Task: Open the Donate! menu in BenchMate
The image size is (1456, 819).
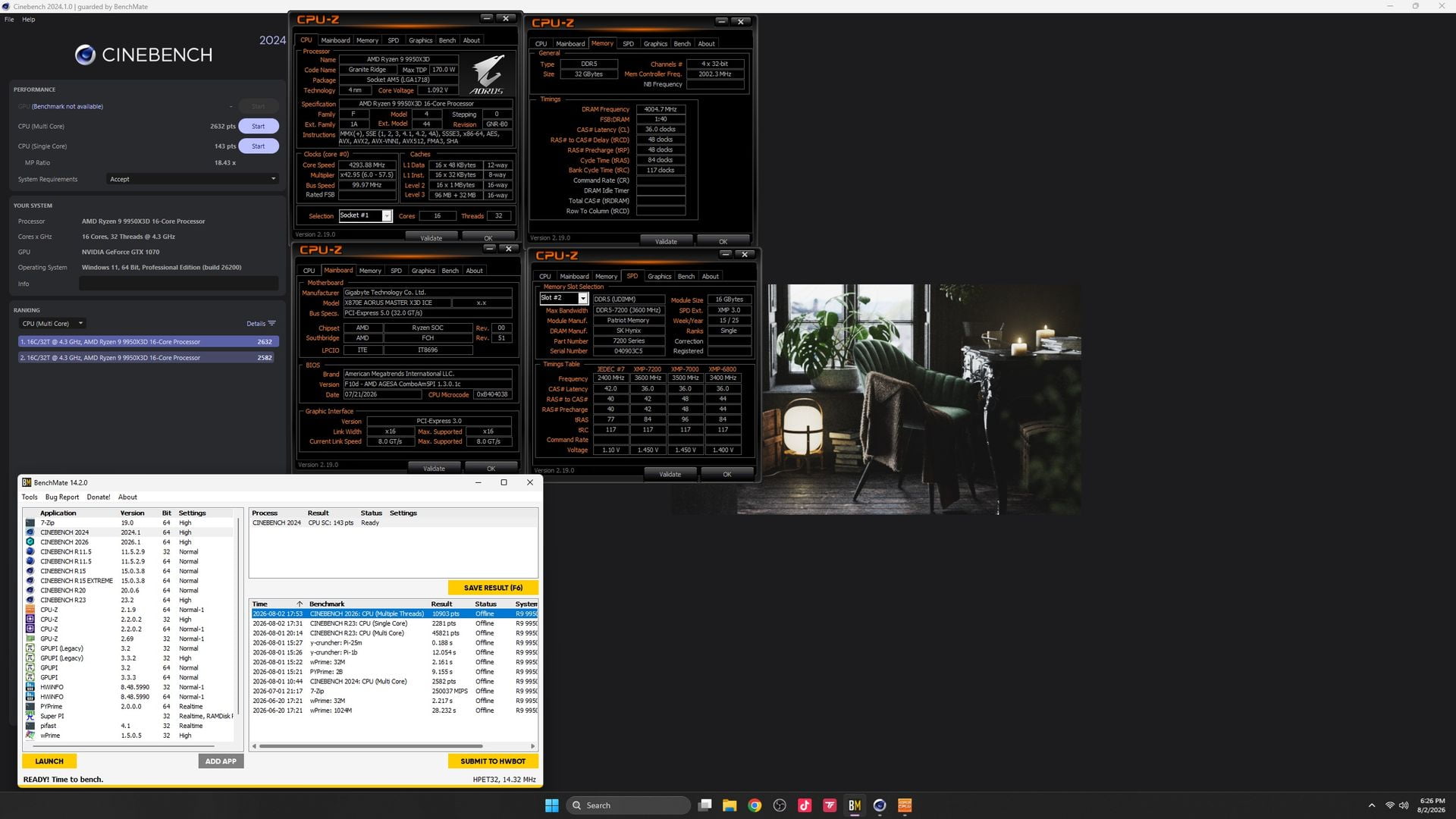Action: pos(99,497)
